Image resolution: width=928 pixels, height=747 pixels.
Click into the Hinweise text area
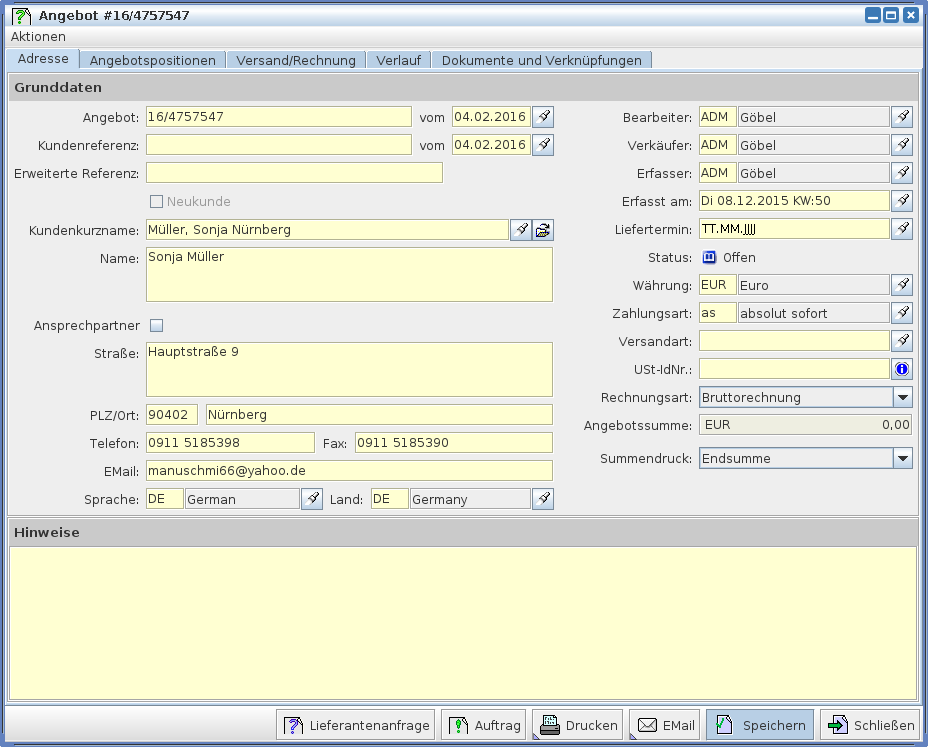pos(463,622)
